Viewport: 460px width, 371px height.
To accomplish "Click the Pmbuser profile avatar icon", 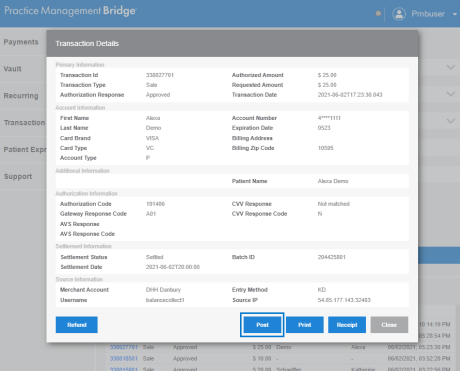I will [399, 14].
